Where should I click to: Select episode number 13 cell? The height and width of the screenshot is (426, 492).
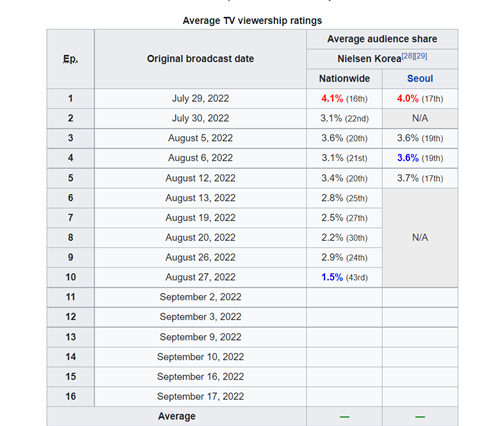70,337
